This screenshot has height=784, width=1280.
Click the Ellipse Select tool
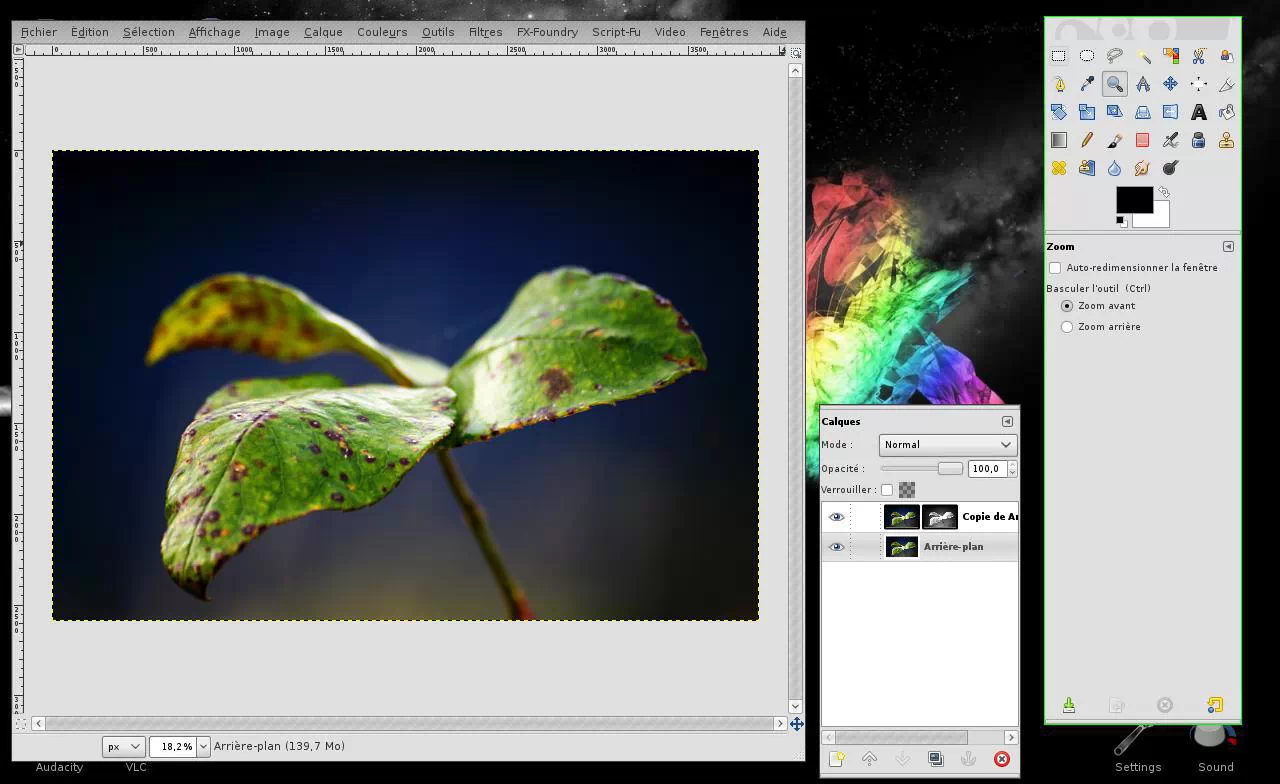coord(1087,56)
